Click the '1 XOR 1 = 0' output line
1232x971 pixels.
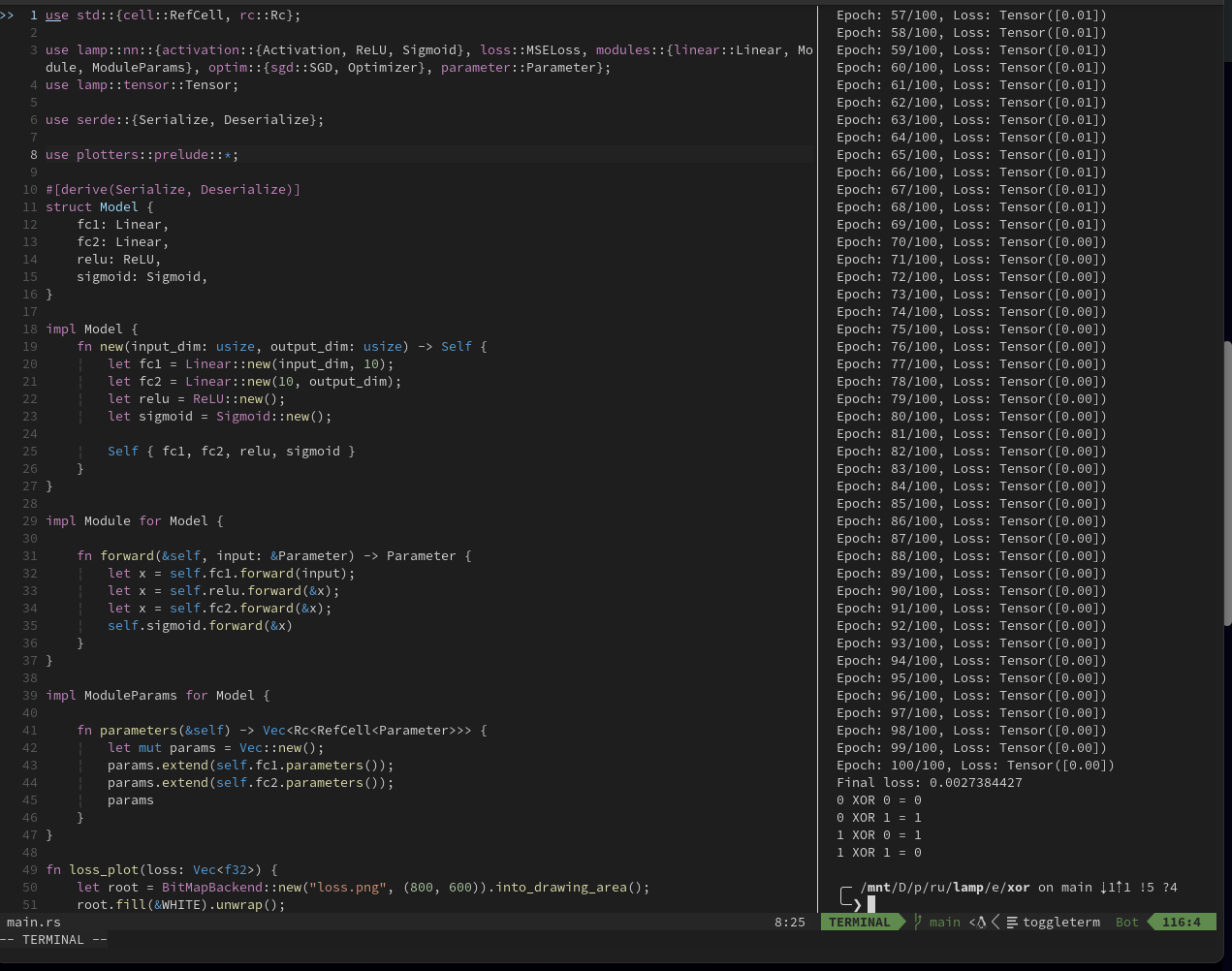[879, 852]
